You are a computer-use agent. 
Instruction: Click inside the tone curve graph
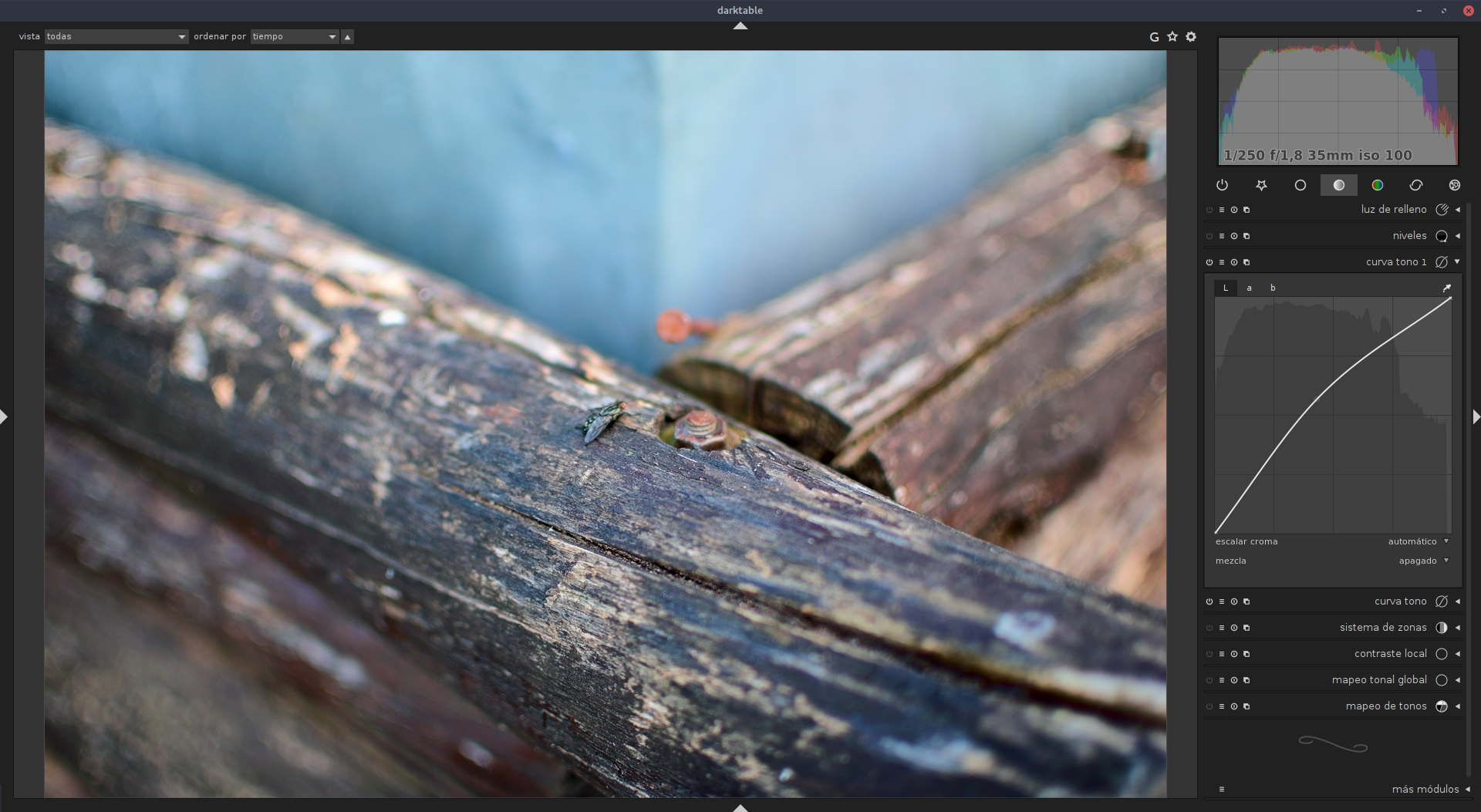click(x=1333, y=415)
